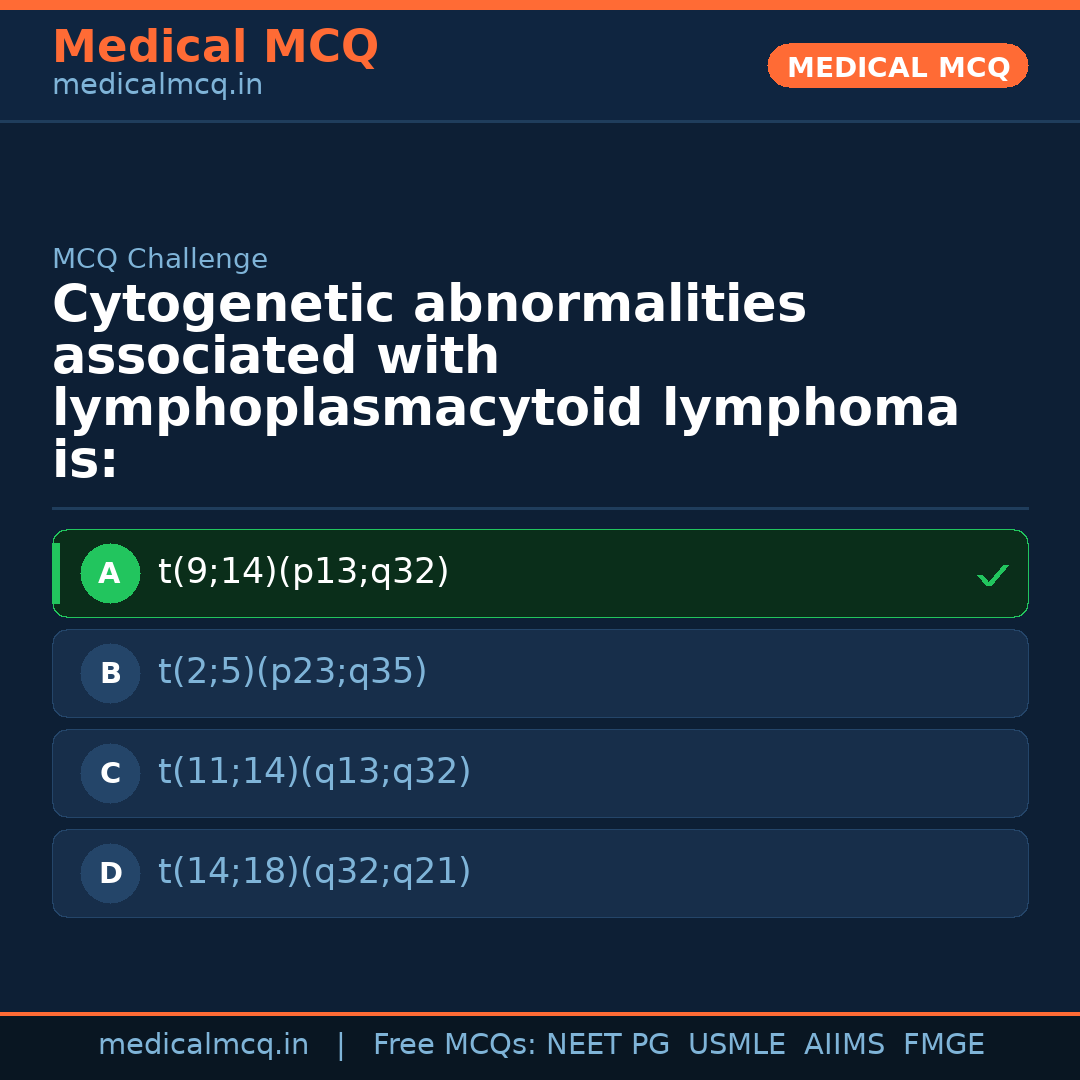Click the C letter circle icon
Screen dimensions: 1080x1080
[x=110, y=774]
